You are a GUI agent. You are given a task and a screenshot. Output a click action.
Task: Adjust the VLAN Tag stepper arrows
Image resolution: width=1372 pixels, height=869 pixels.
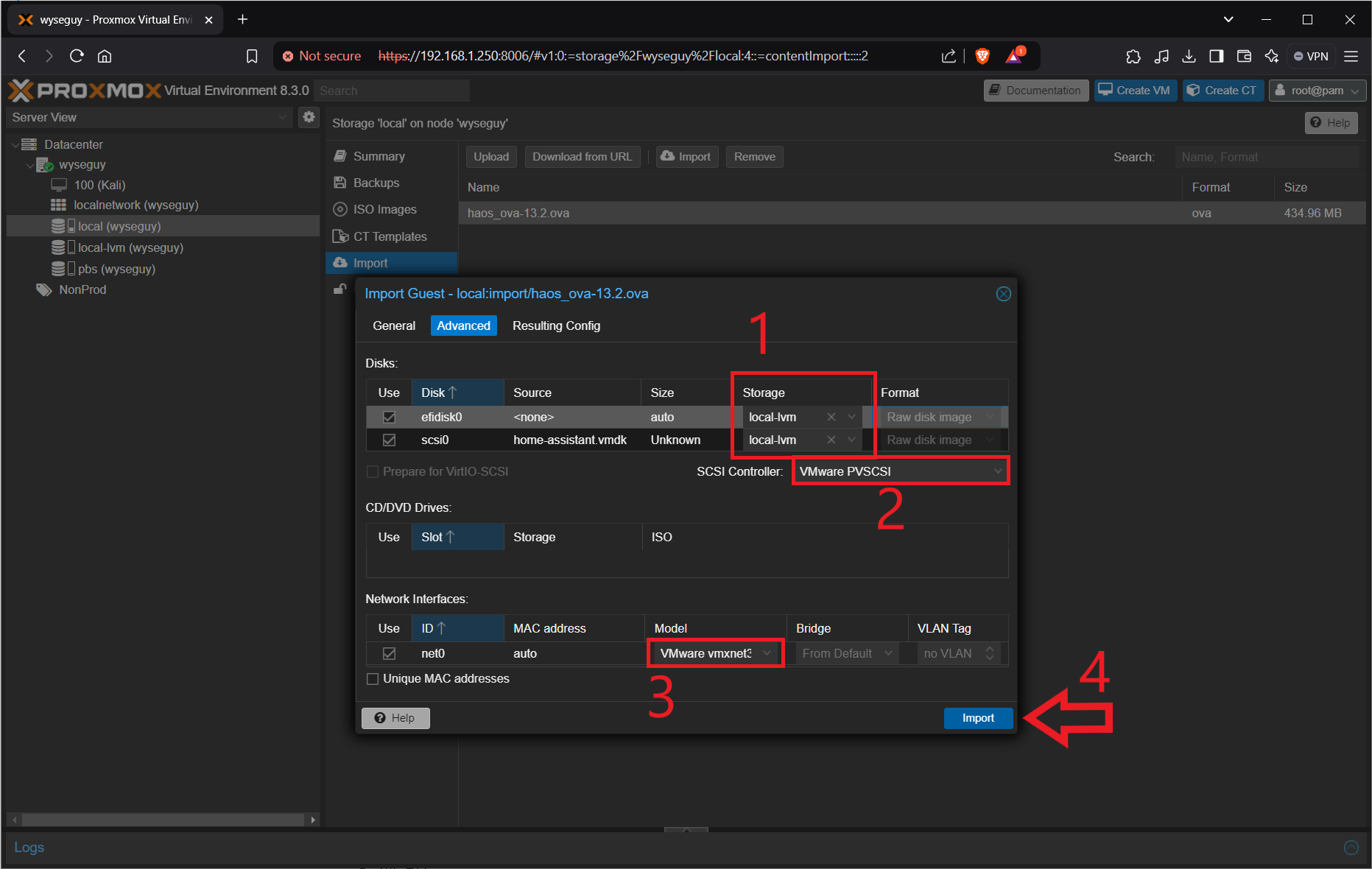[x=989, y=653]
